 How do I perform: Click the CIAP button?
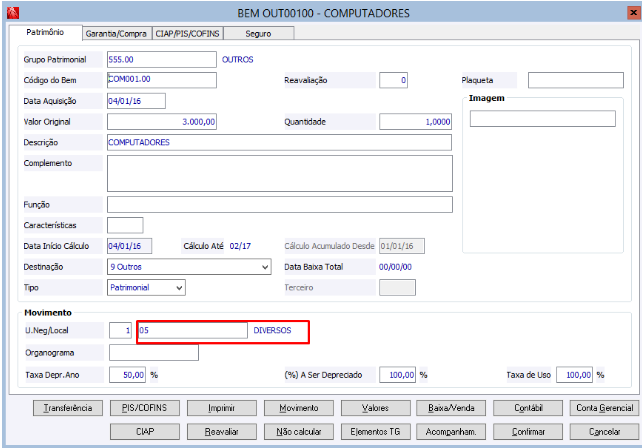145,432
